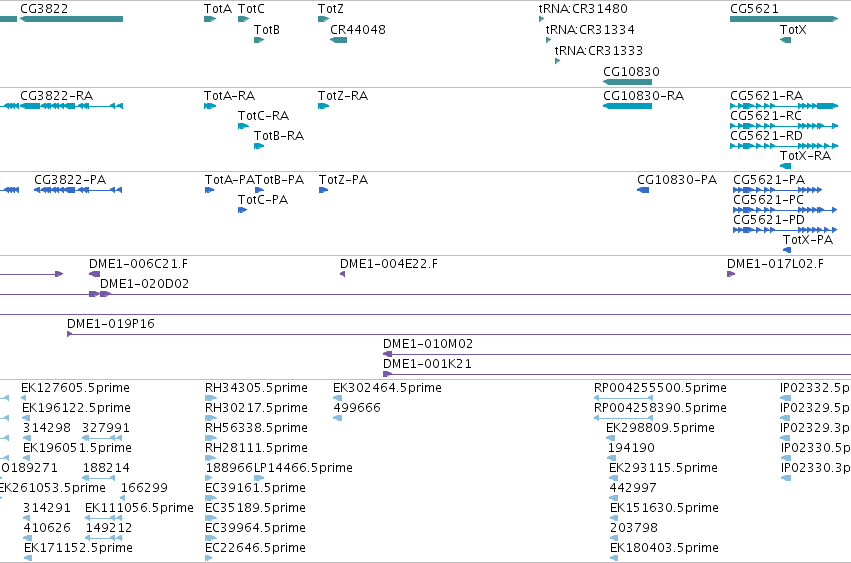Image resolution: width=851 pixels, height=563 pixels.
Task: Select the CG10830 gene label
Action: tap(631, 72)
